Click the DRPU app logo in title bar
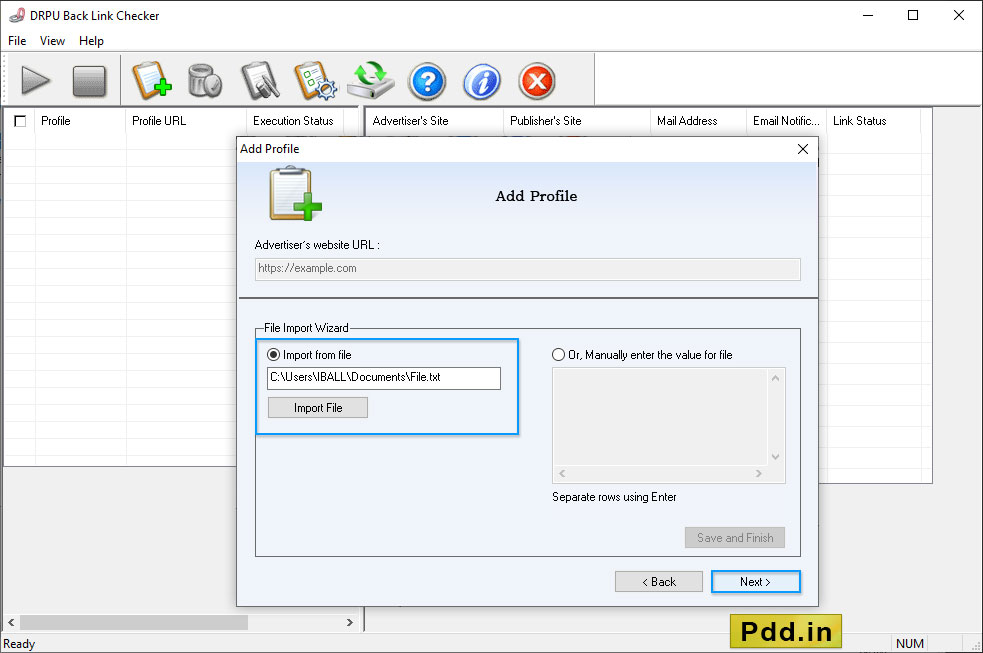The width and height of the screenshot is (983, 653). (17, 15)
